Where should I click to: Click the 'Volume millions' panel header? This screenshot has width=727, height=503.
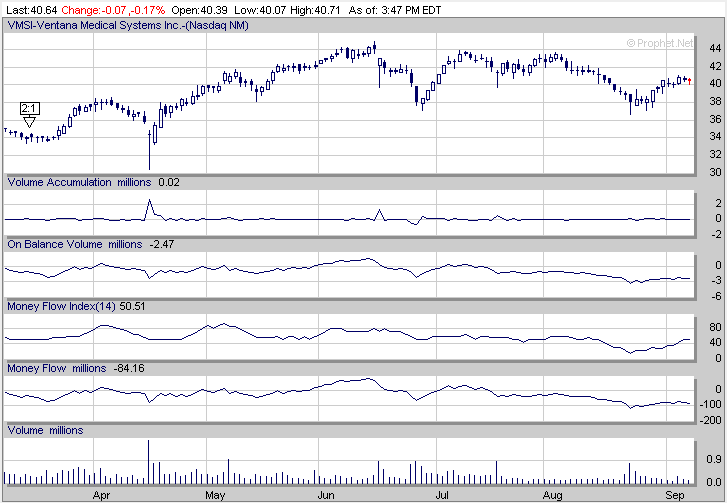point(45,431)
